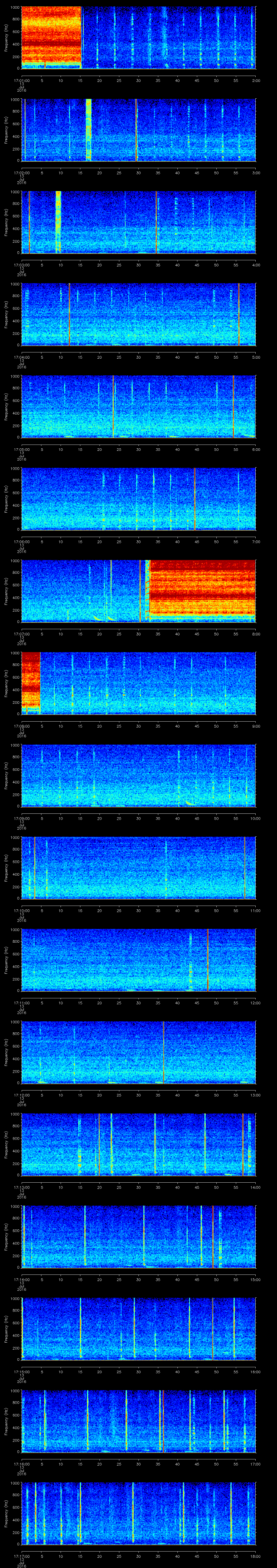
Task: Click the 30 tick on the 17:14:00 time axis
Action: tap(138, 1279)
